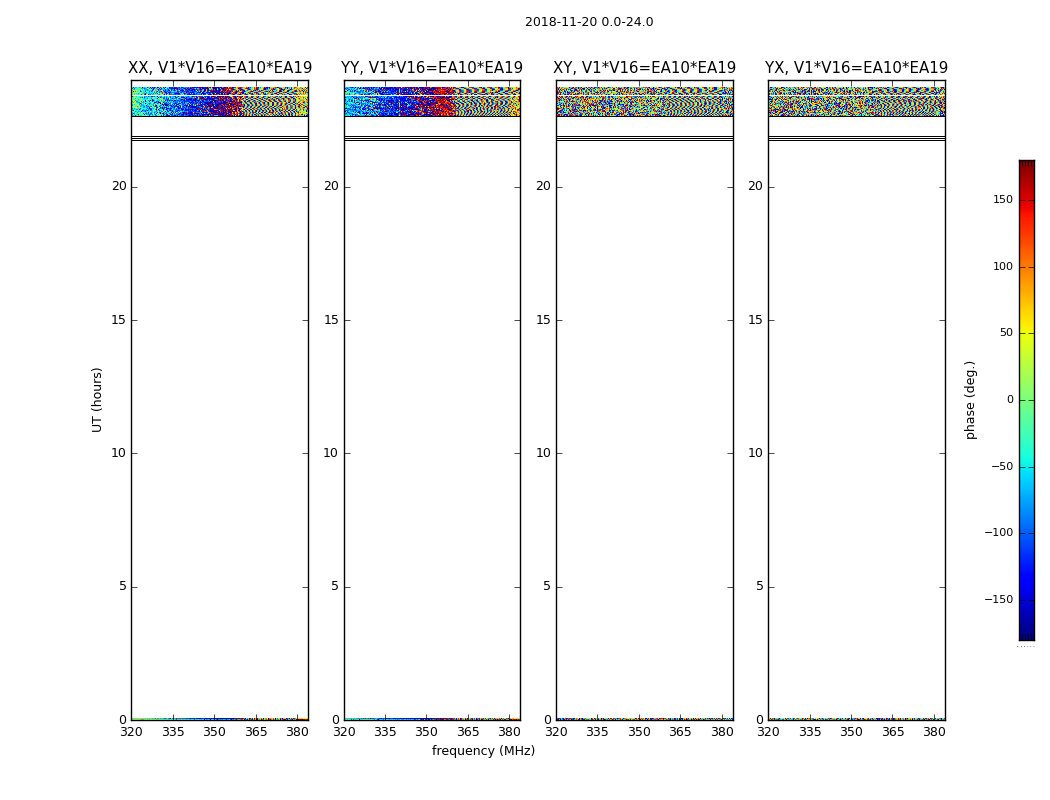This screenshot has height=800, width=1050.
Task: Click the 365 frequency tick label of the XY panel
Action: coord(680,732)
